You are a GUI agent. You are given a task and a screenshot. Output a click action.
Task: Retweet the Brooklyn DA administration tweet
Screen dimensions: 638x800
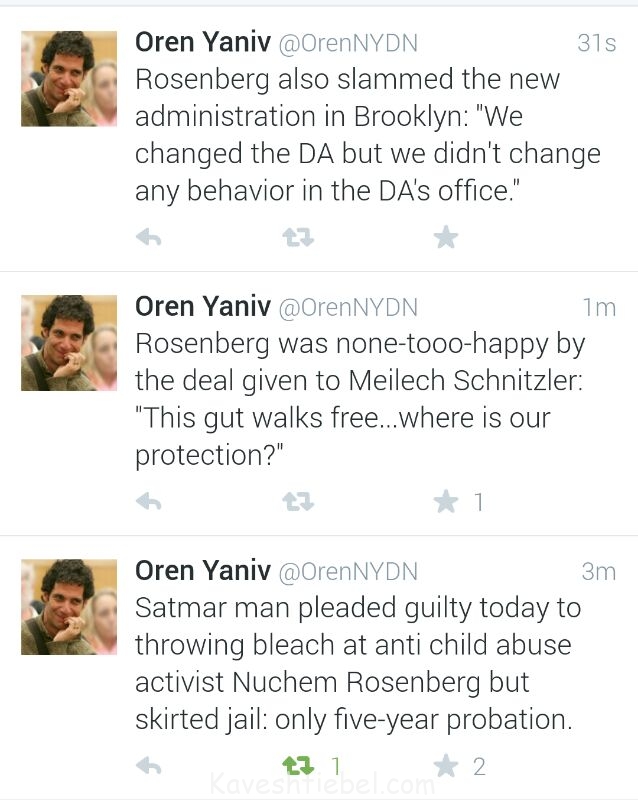pos(298,237)
